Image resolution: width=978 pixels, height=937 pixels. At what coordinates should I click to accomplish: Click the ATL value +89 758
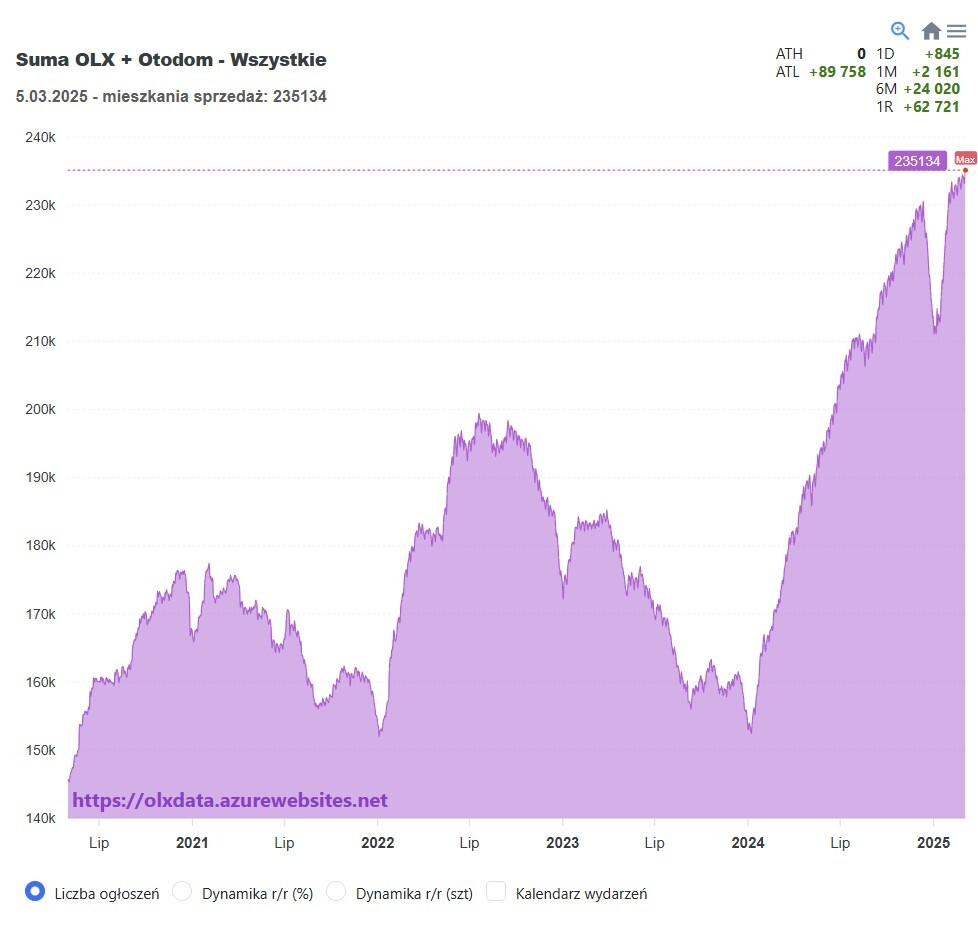click(837, 72)
